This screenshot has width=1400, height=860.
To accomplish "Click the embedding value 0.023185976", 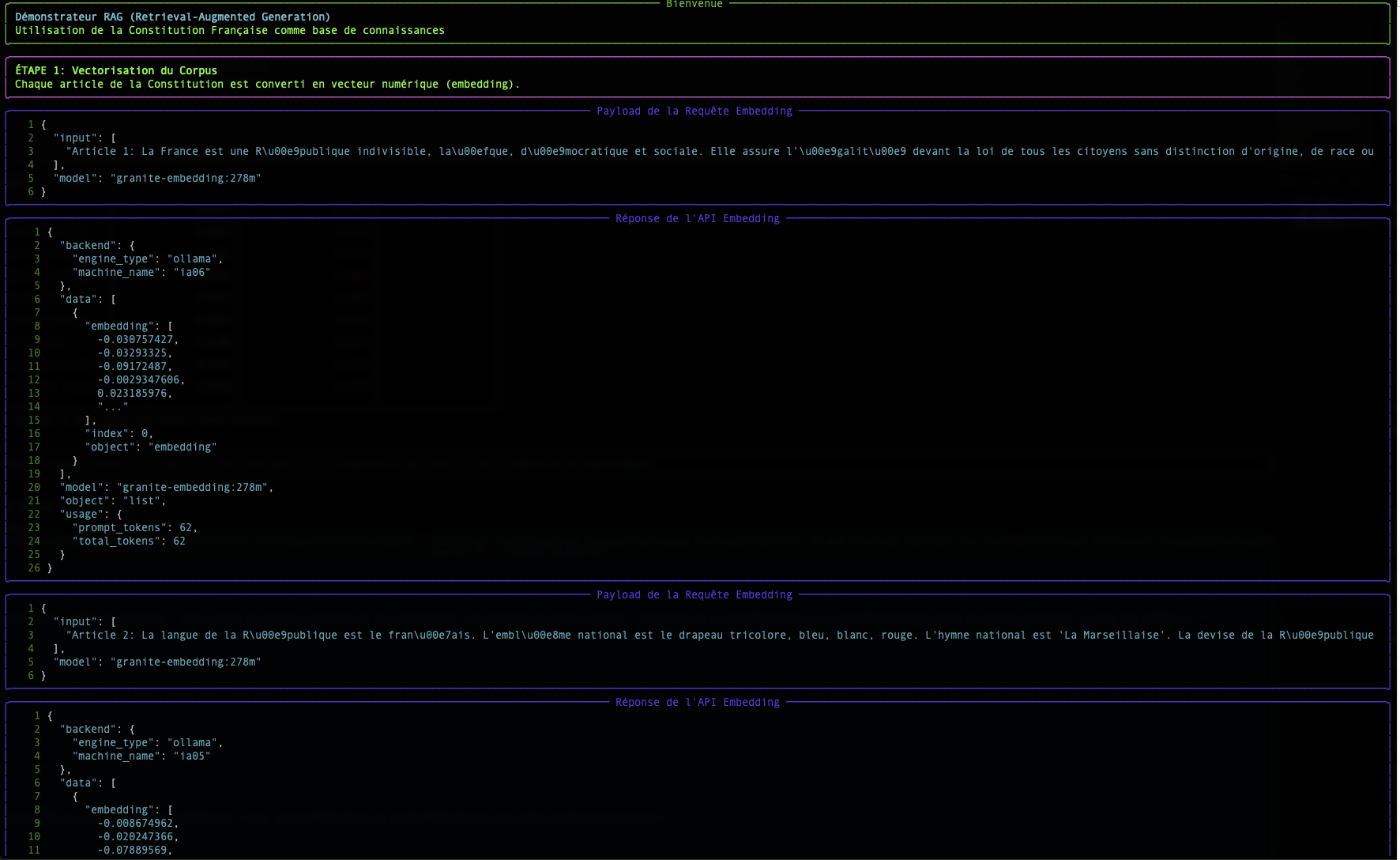I will click(134, 394).
